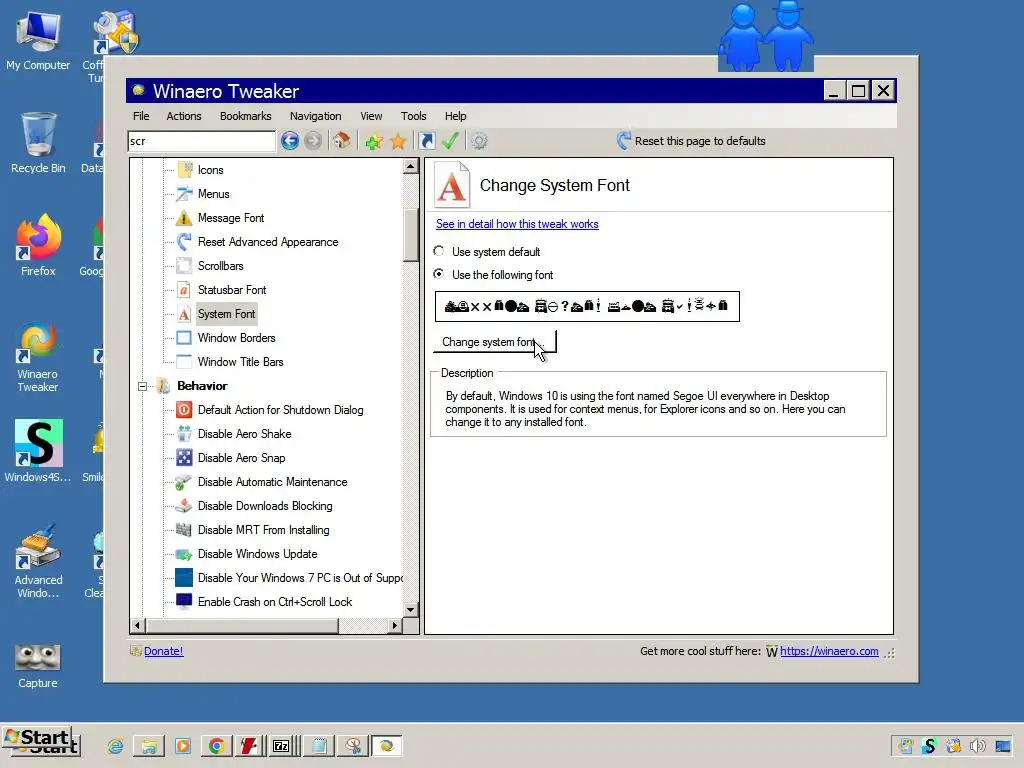Viewport: 1024px width, 768px height.
Task: Select Enable Crash on Ctrl+Scroll Lock
Action: [x=275, y=602]
